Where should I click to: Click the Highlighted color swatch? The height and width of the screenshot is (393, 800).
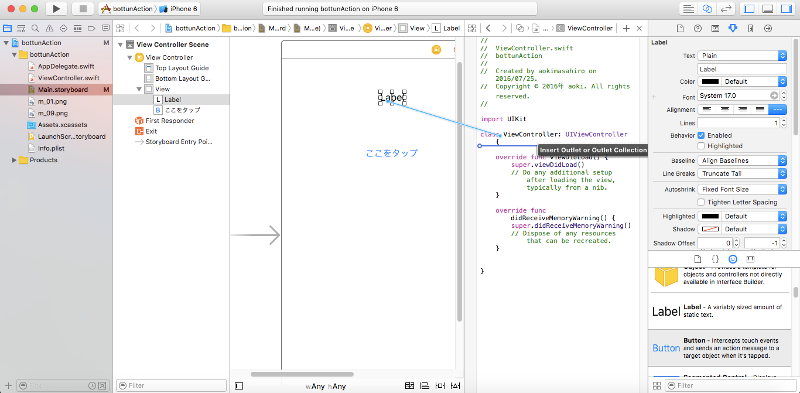pos(710,216)
